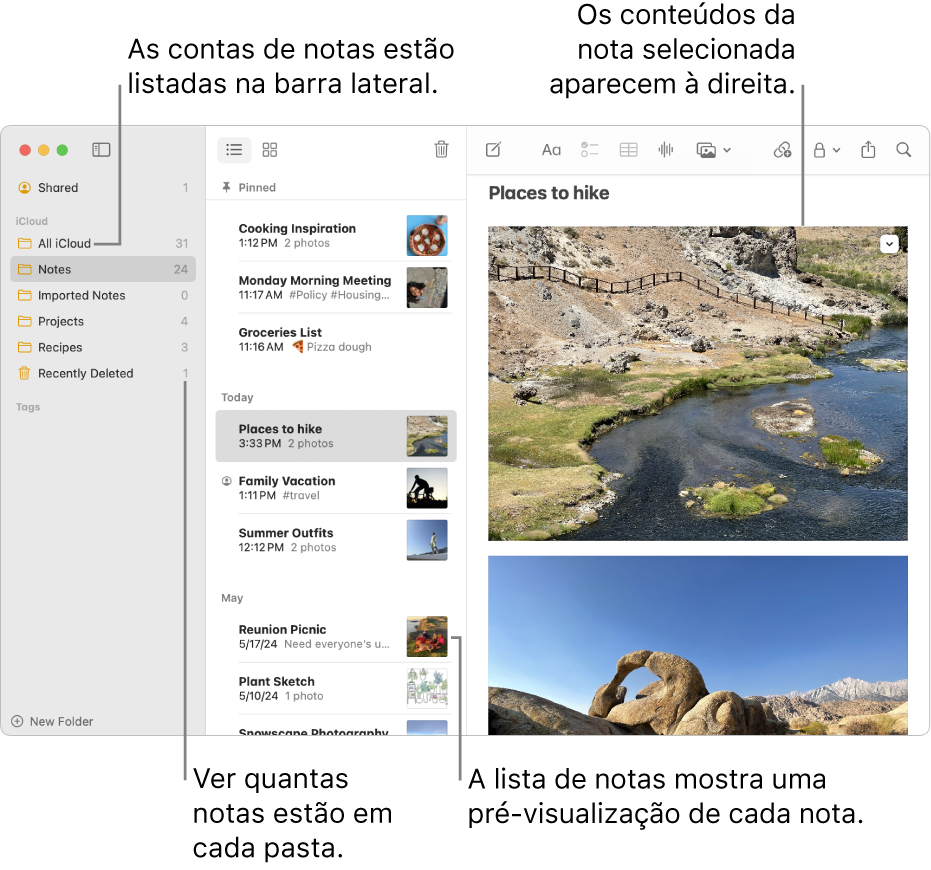Click the pin icon beside Pinned

[x=226, y=187]
